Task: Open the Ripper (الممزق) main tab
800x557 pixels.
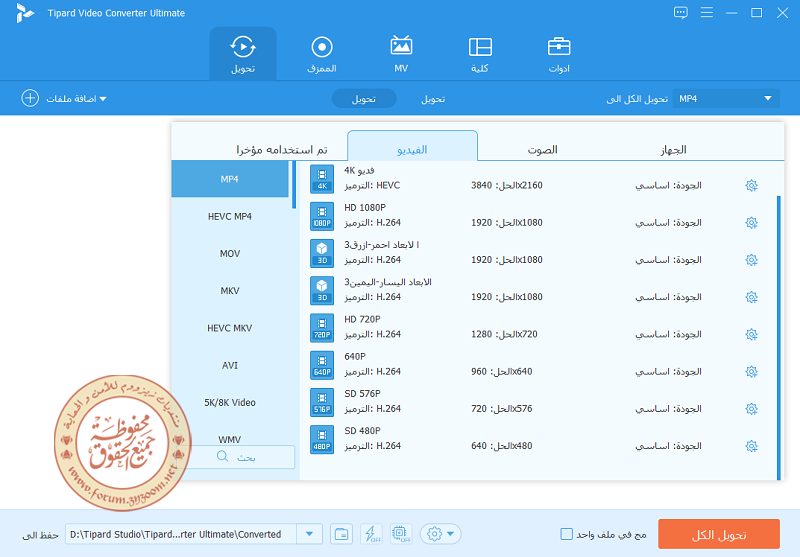Action: pyautogui.click(x=322, y=54)
